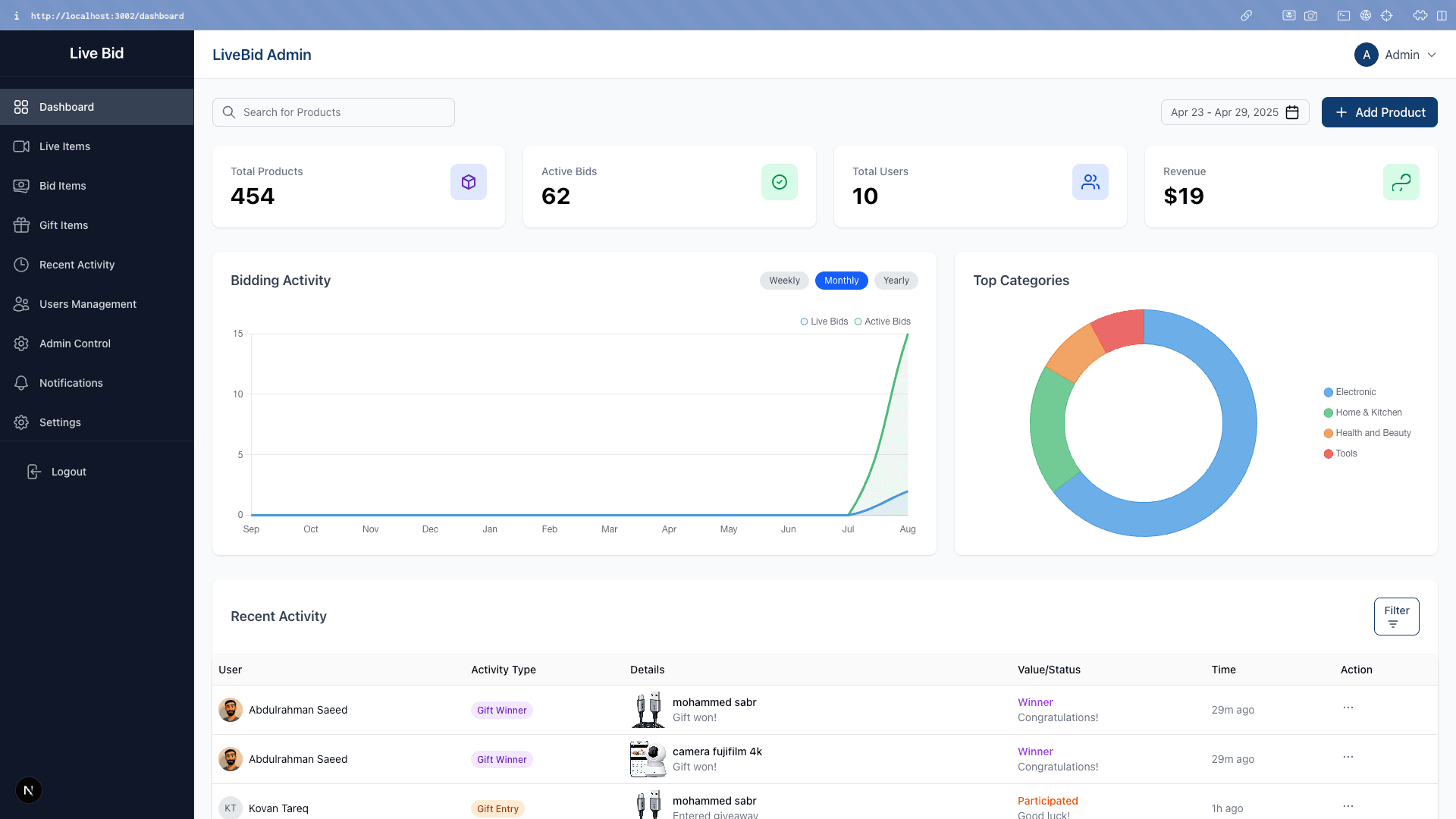Click the Search for Products field
The image size is (1456, 819).
click(333, 111)
